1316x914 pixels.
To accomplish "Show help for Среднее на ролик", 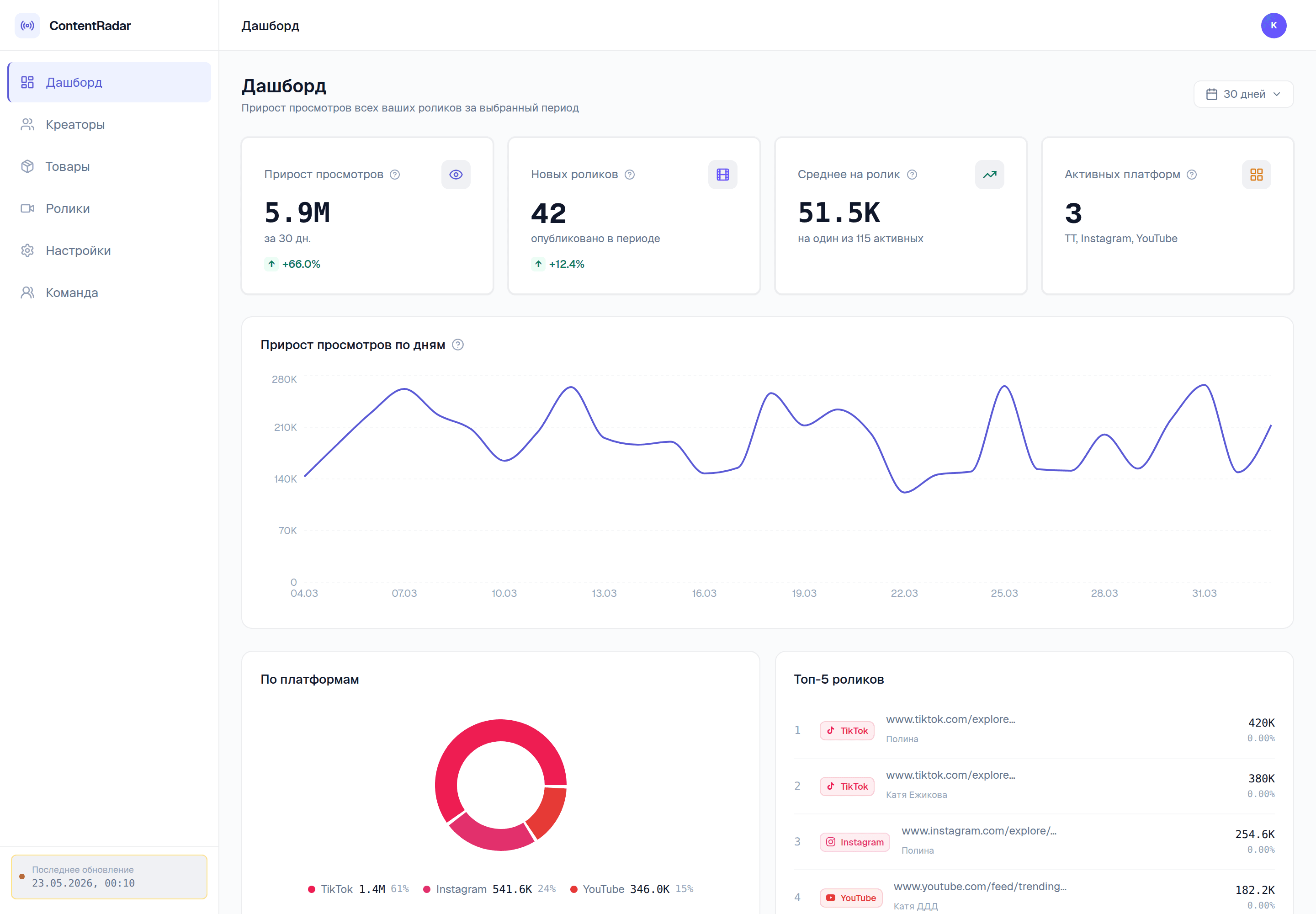I will coord(912,175).
